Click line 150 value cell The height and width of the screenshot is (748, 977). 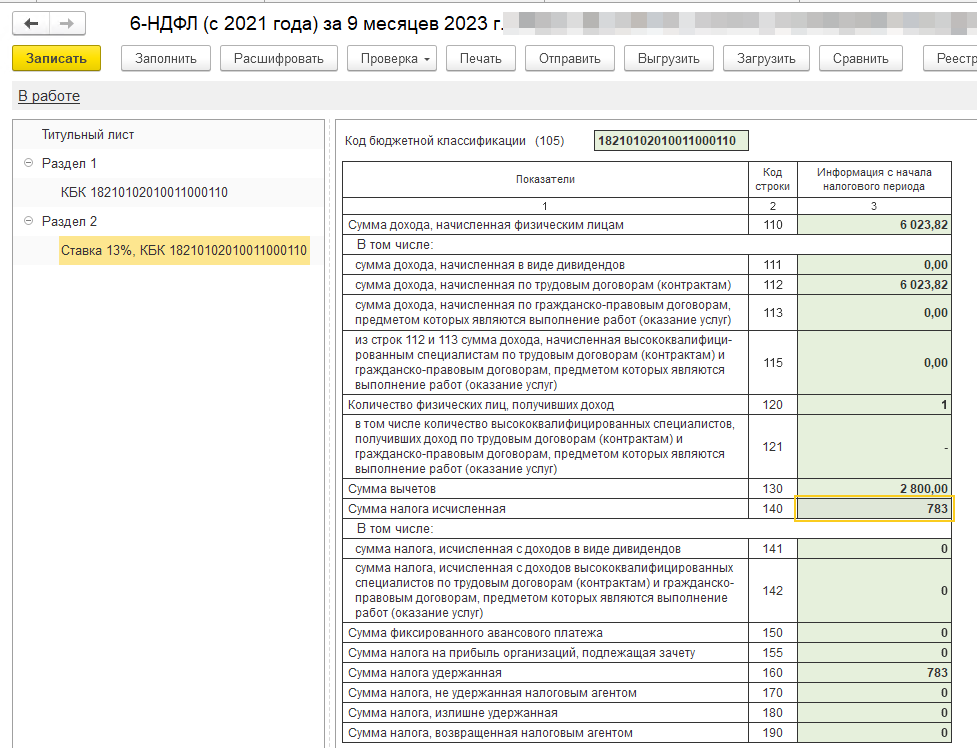click(x=874, y=633)
